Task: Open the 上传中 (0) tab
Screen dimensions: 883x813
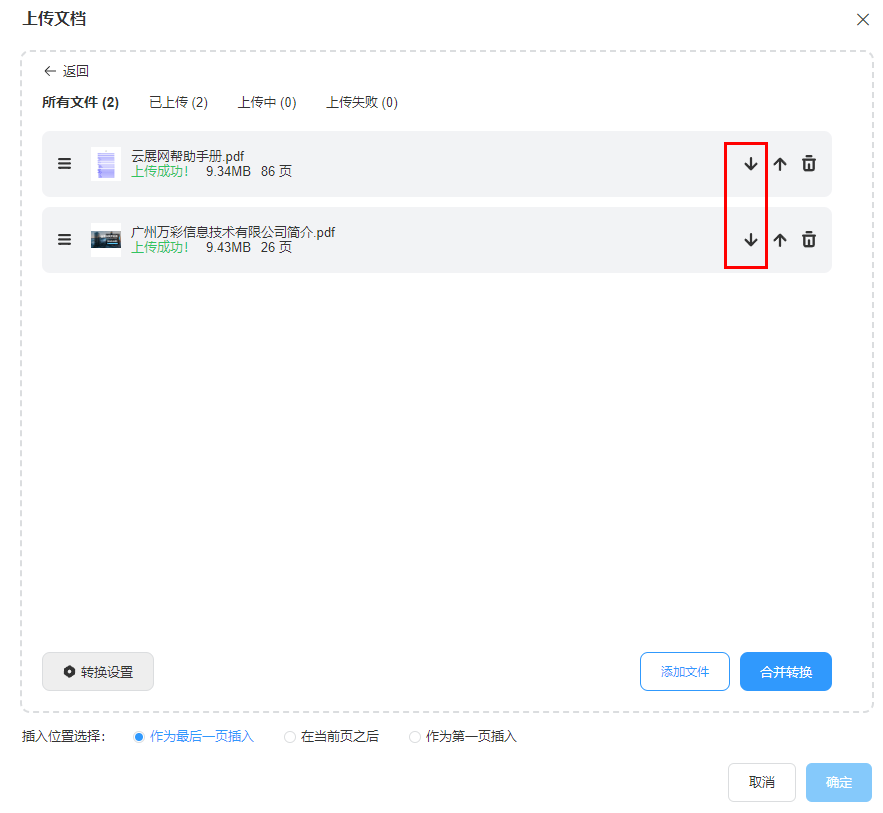Action: click(x=267, y=102)
